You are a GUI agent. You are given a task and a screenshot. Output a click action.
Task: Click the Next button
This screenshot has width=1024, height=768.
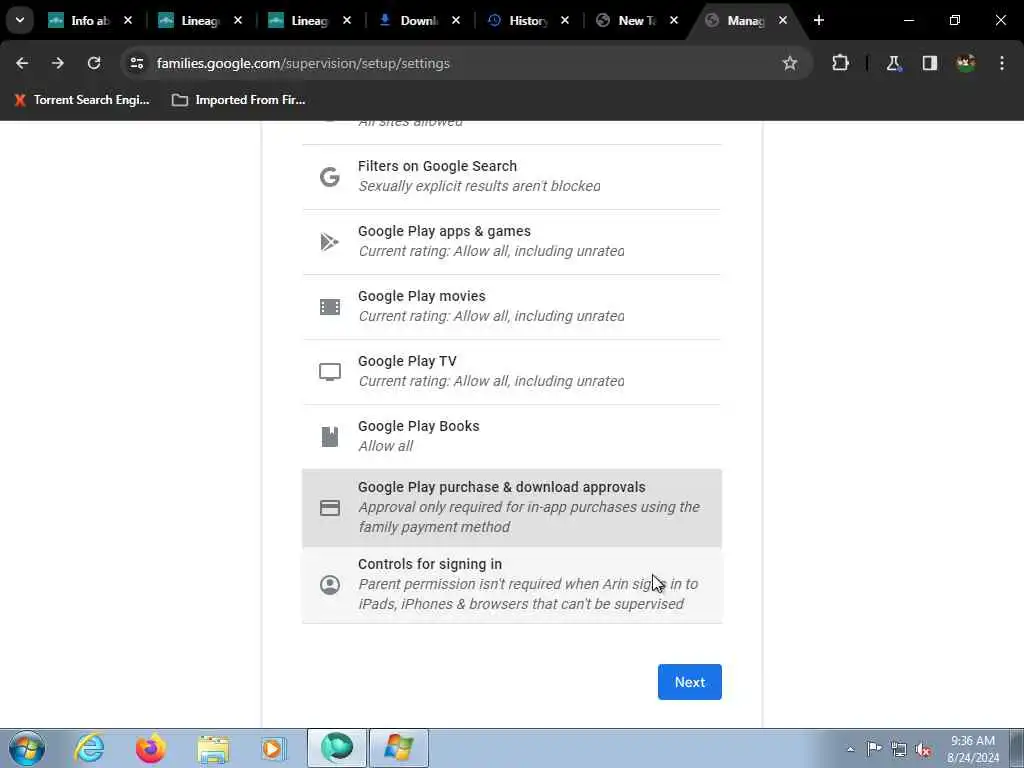tap(690, 682)
